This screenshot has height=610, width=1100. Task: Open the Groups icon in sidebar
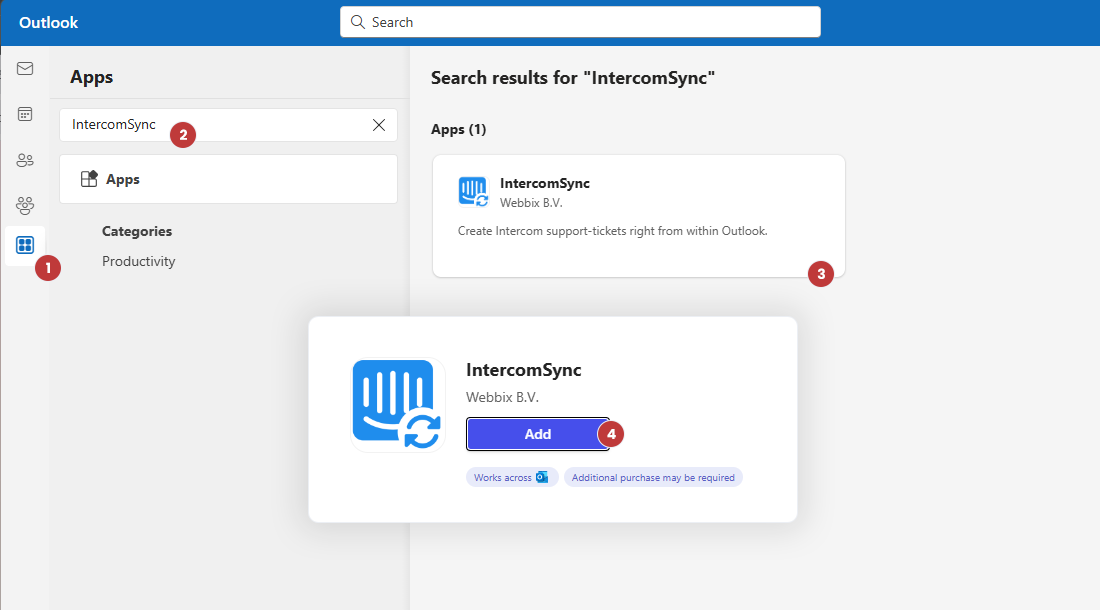[25, 205]
